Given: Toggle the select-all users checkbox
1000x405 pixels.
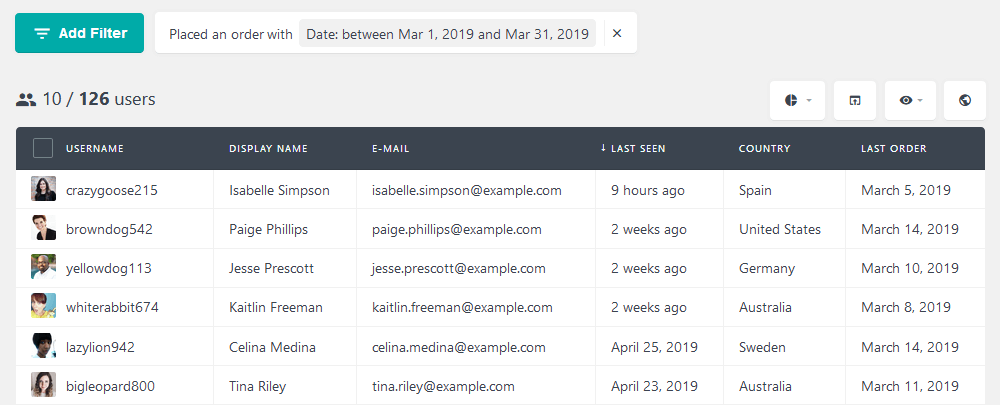Looking at the screenshot, I should click(x=43, y=149).
